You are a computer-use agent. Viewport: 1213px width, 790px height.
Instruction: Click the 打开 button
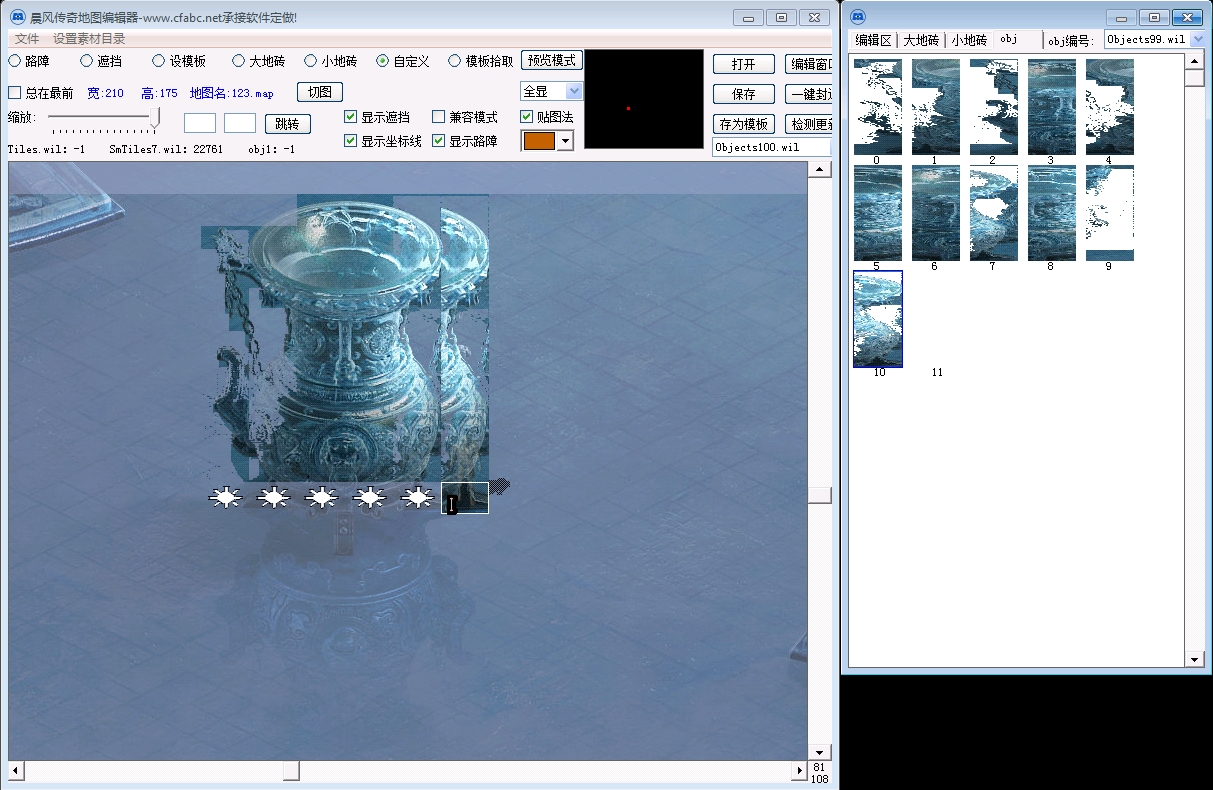[744, 64]
